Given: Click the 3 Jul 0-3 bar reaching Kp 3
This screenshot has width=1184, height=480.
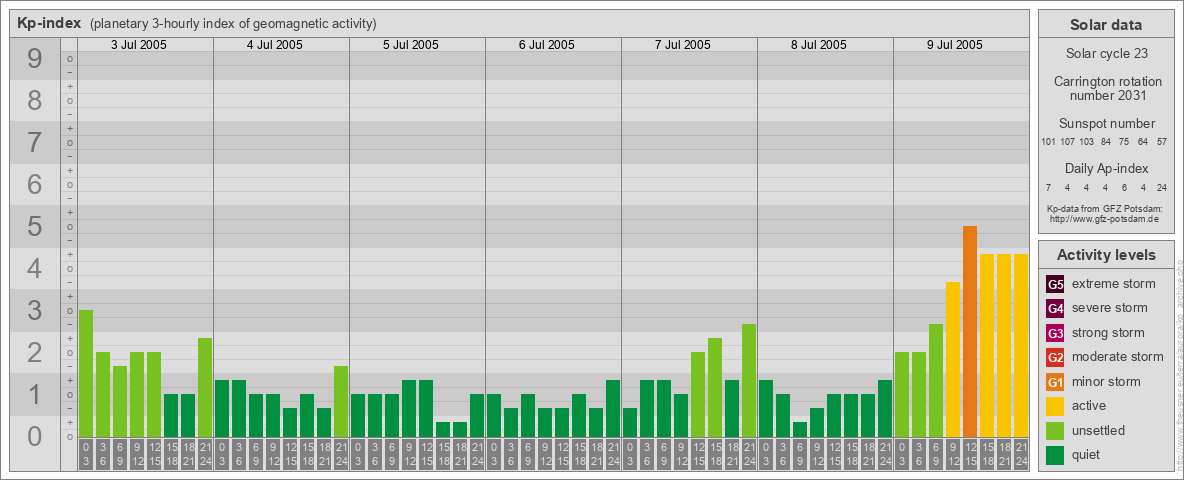Looking at the screenshot, I should 86,373.
